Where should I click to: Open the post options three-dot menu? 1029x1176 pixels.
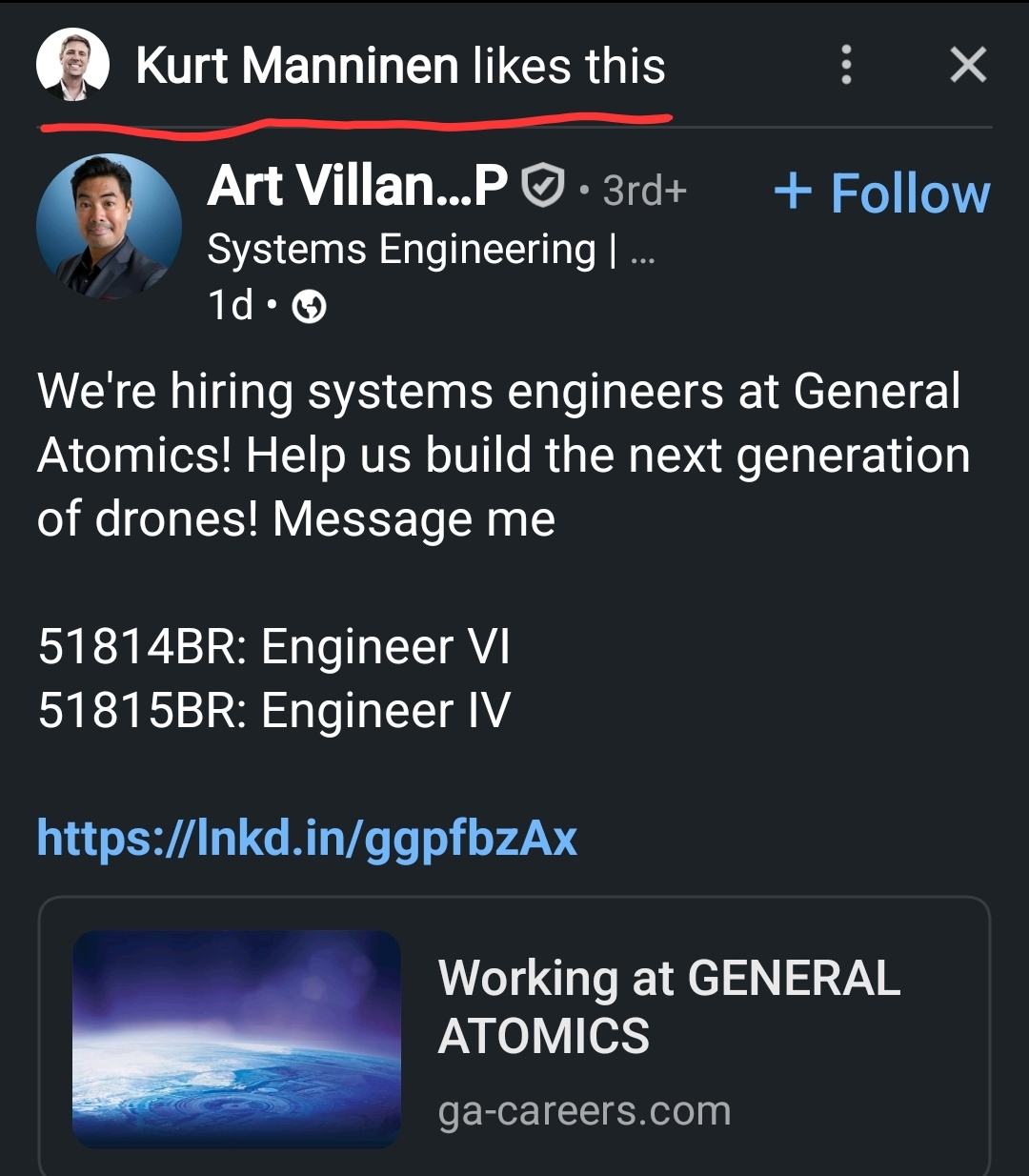coord(847,65)
